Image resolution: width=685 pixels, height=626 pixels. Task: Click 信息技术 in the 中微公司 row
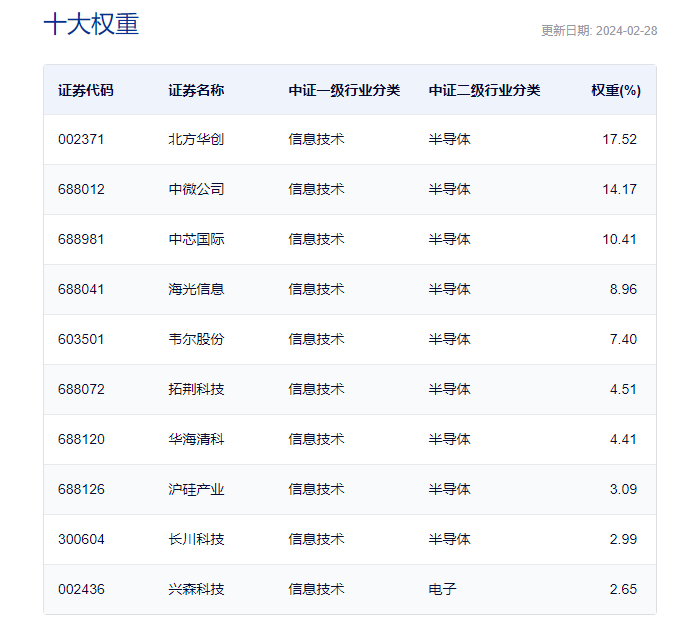pos(316,189)
